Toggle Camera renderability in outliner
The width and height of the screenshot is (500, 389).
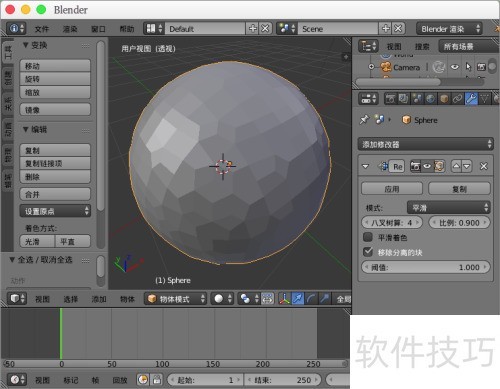[481, 67]
